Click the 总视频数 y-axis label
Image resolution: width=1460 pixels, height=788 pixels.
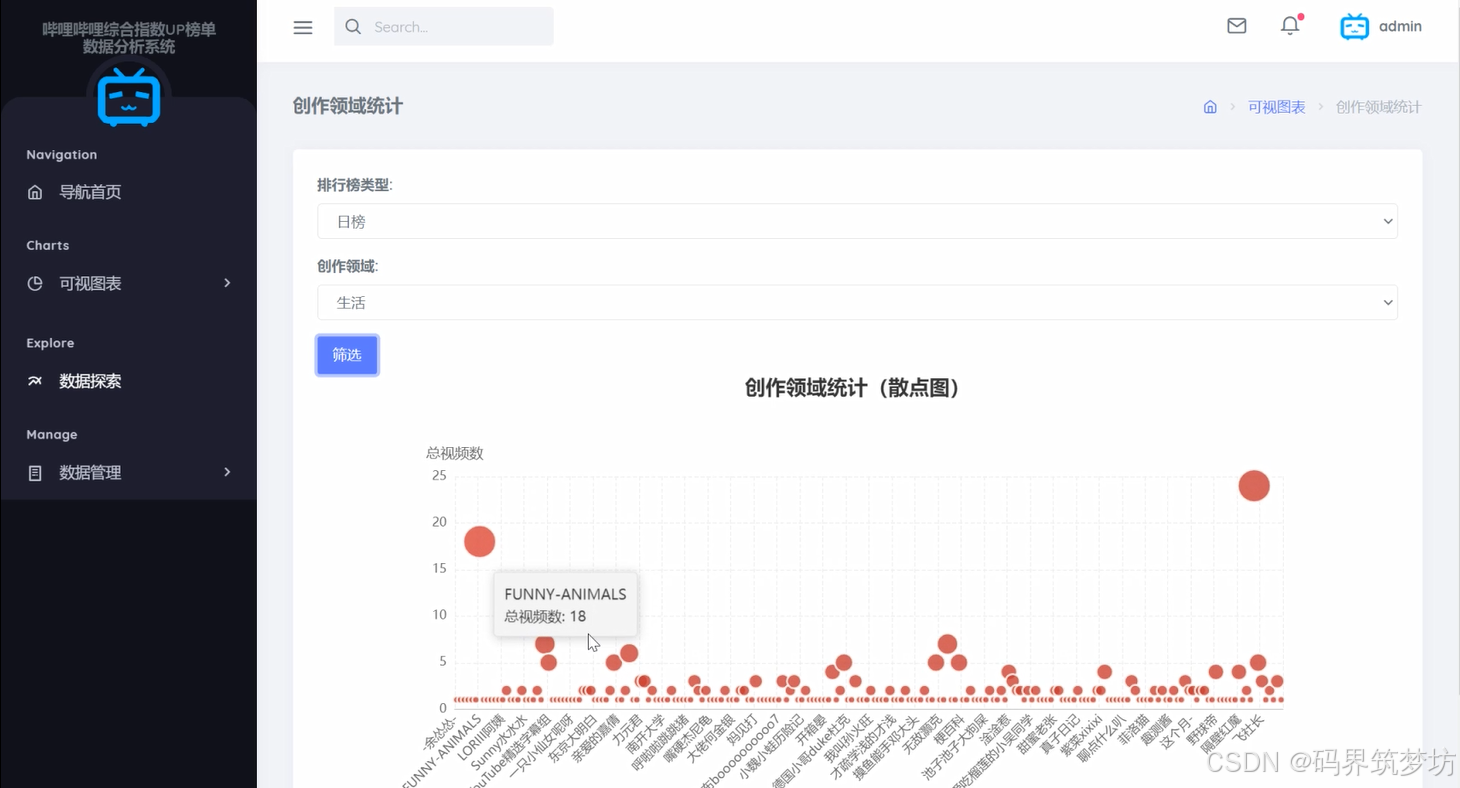[455, 453]
